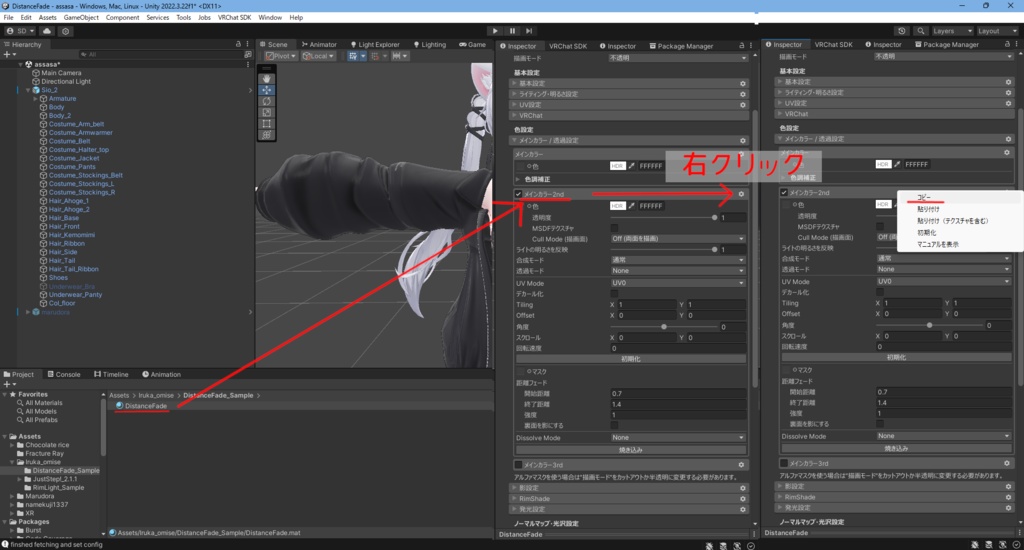Open the GameObject menu
This screenshot has height=550, width=1024.
click(x=81, y=18)
